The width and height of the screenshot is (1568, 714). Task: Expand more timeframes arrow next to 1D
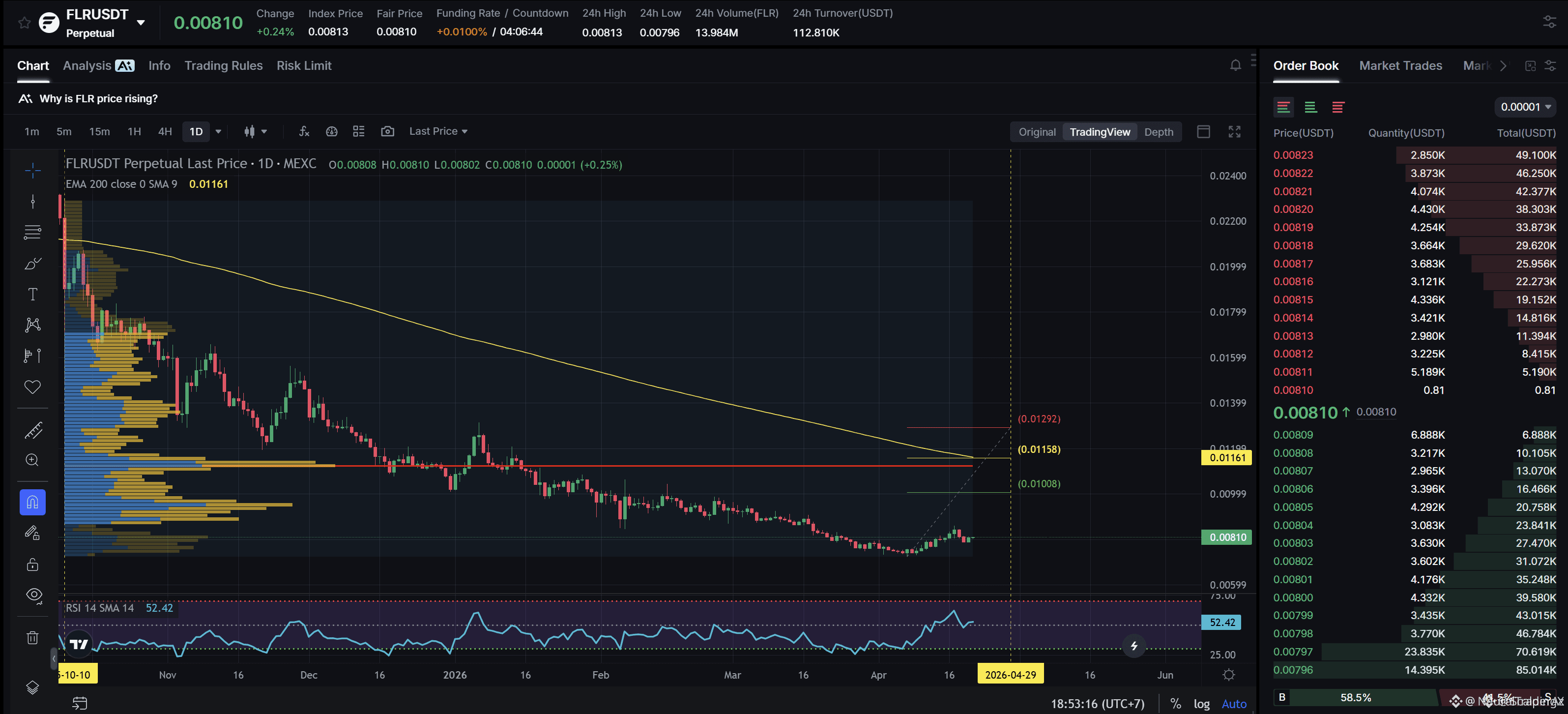tap(219, 131)
